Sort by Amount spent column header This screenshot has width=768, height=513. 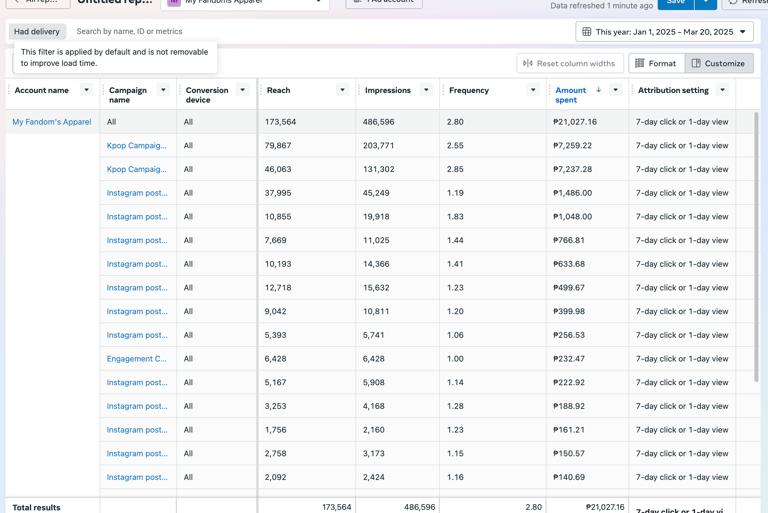[571, 95]
